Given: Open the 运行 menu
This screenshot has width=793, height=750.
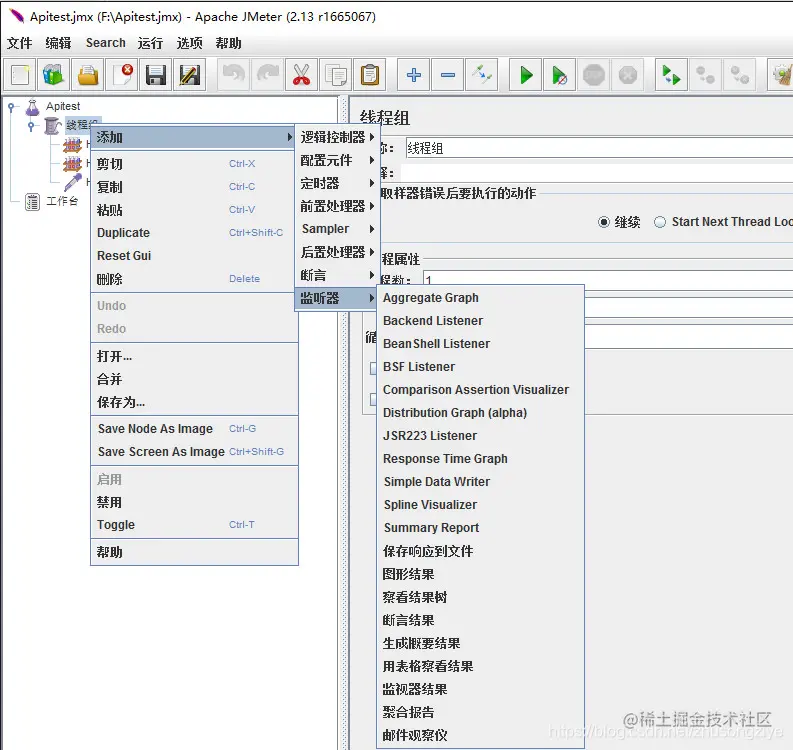Looking at the screenshot, I should click(x=150, y=43).
